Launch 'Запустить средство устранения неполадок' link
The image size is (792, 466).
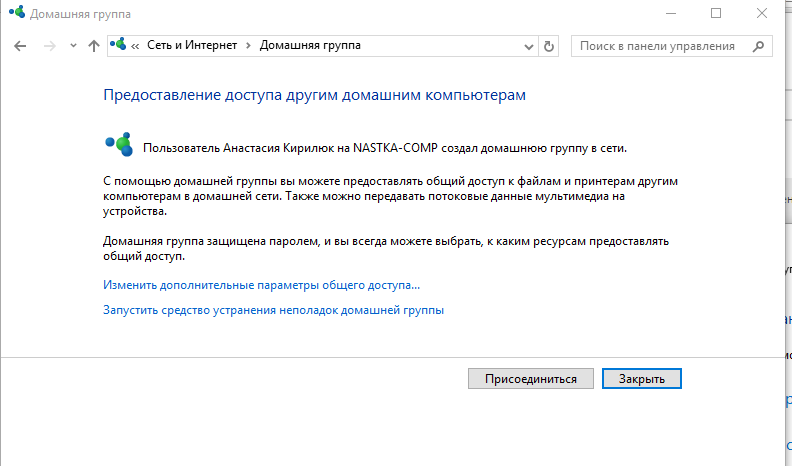273,310
